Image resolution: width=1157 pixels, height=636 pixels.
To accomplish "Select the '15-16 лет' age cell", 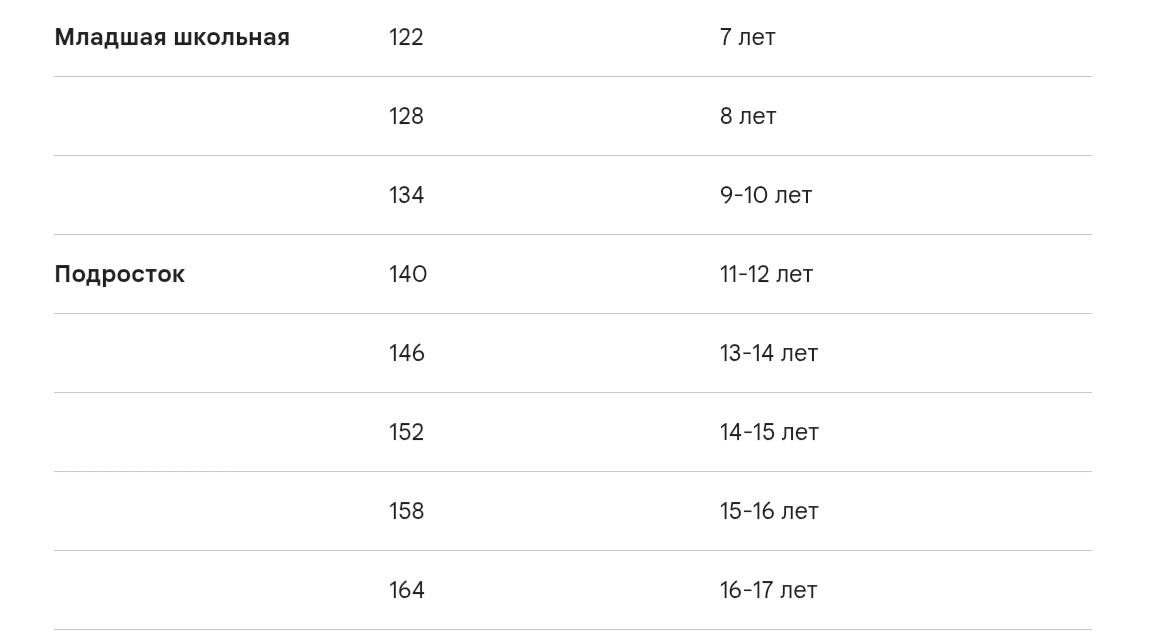I will [x=770, y=511].
